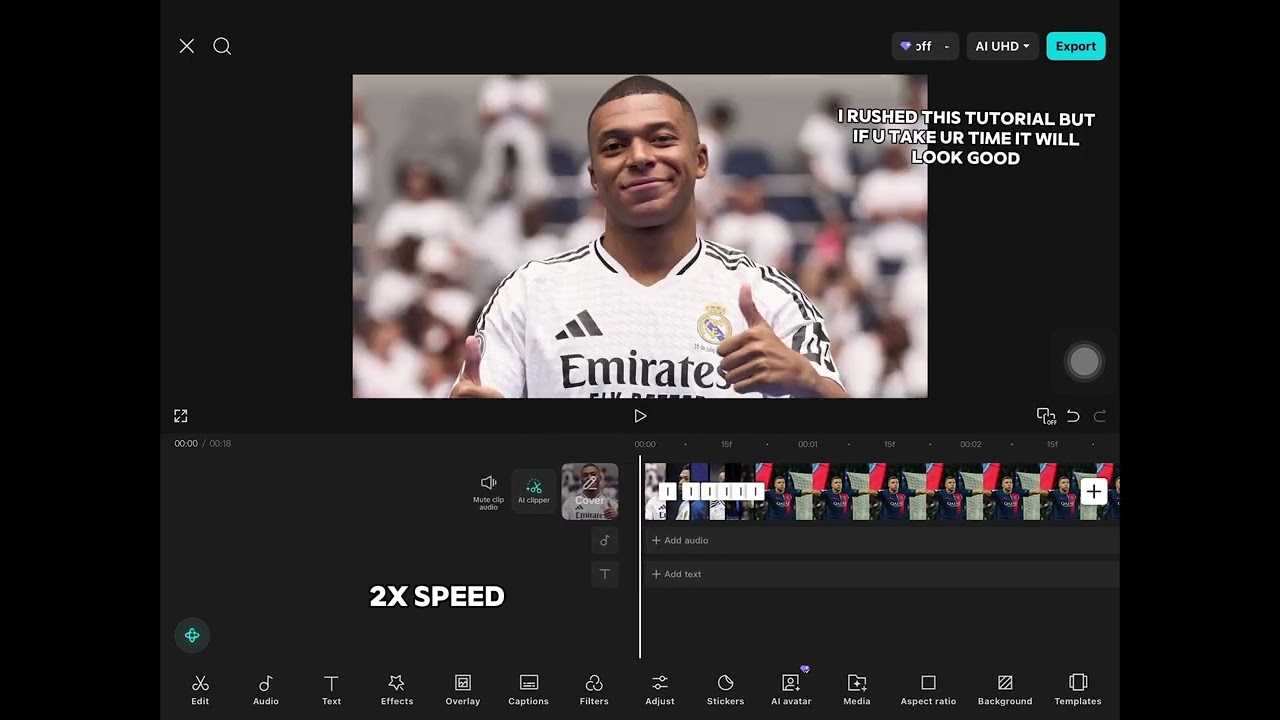Jump to the 00:01 ruler mark

(x=808, y=444)
